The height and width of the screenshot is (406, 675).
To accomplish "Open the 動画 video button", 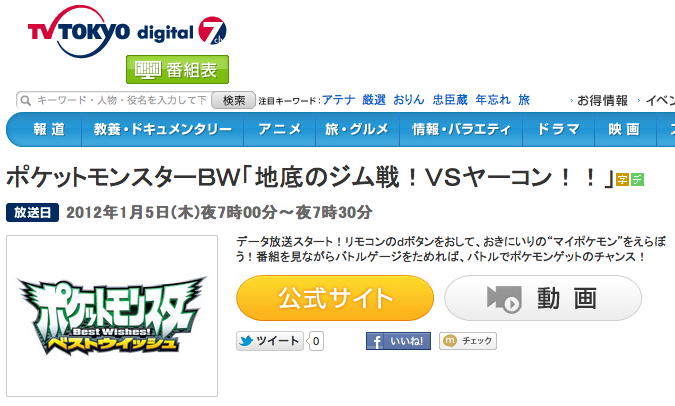I will (543, 298).
